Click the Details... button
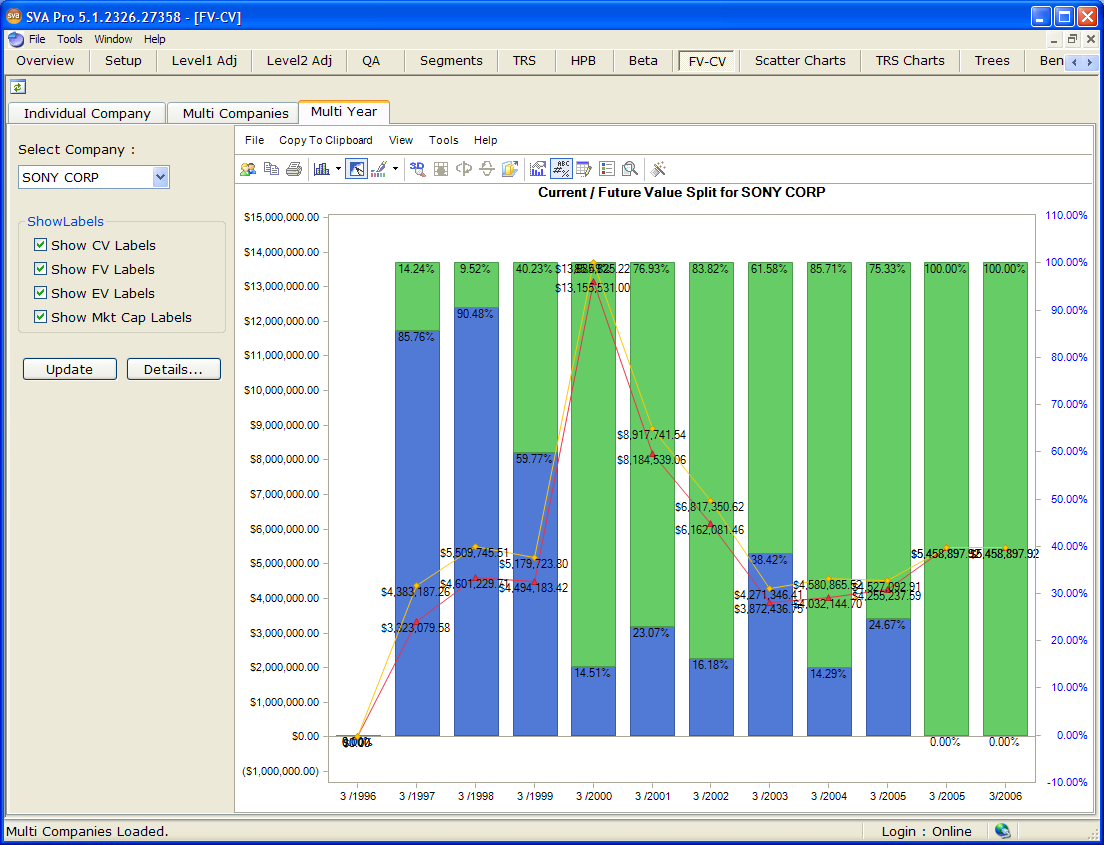Screen dimensions: 1104x845 (x=173, y=369)
